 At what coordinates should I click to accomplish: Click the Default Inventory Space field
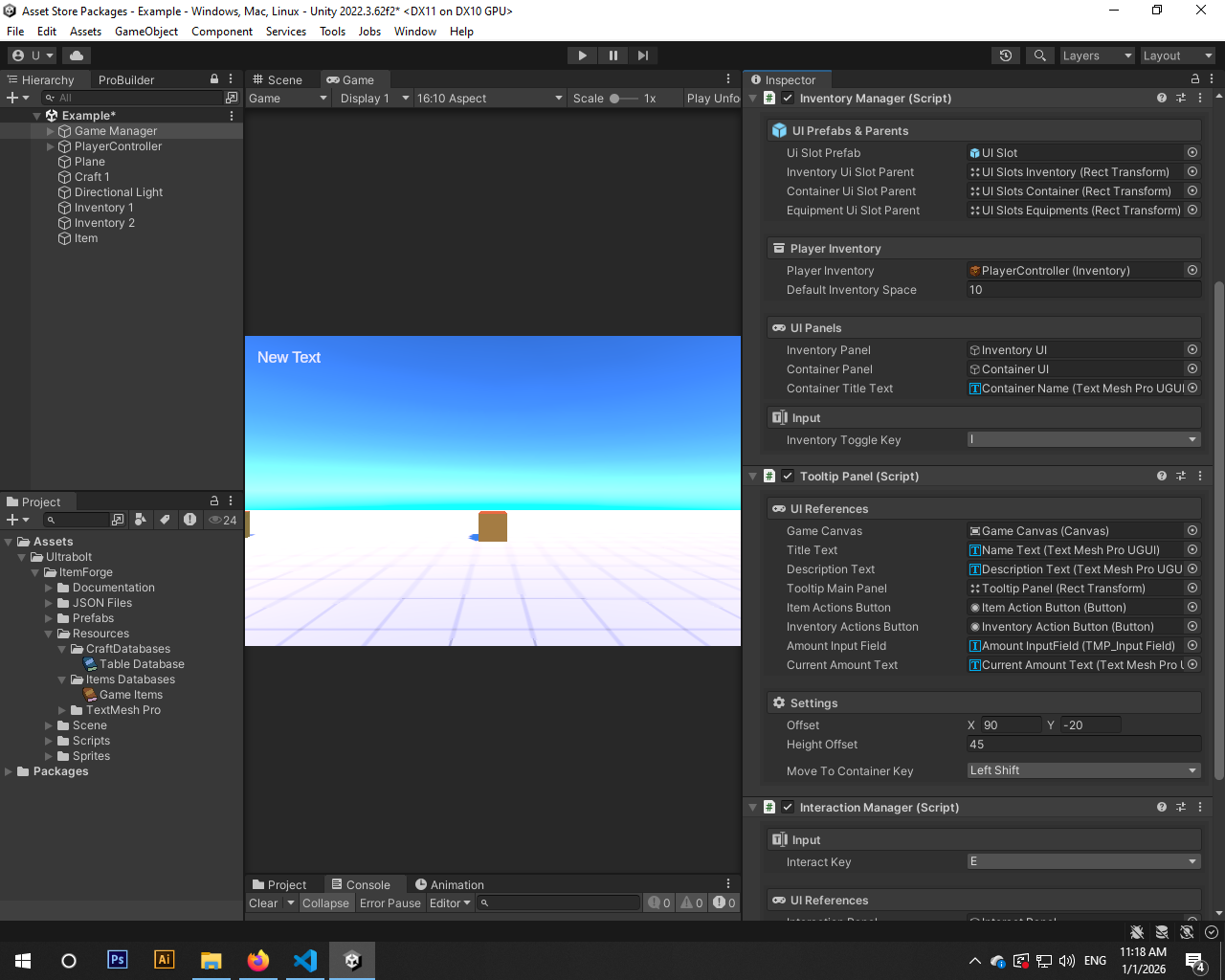coord(1083,290)
